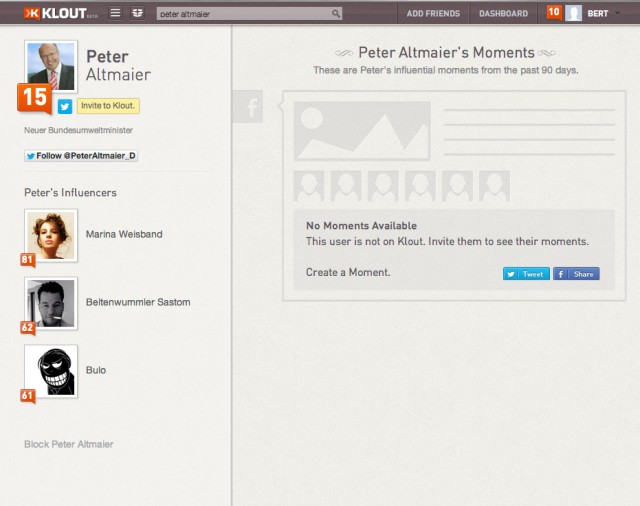
Task: Open the list menu icon in header
Action: 115,13
